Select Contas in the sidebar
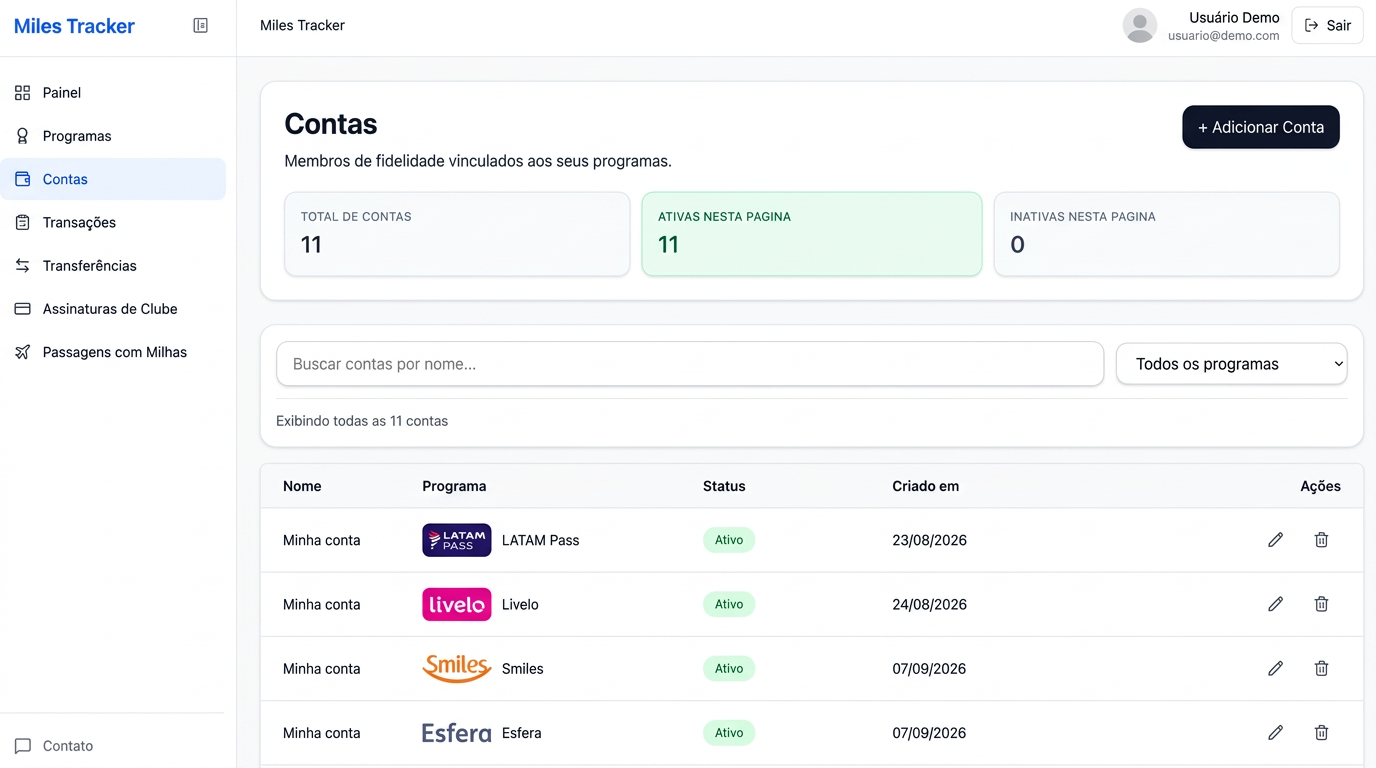This screenshot has width=1376, height=768. [113, 179]
